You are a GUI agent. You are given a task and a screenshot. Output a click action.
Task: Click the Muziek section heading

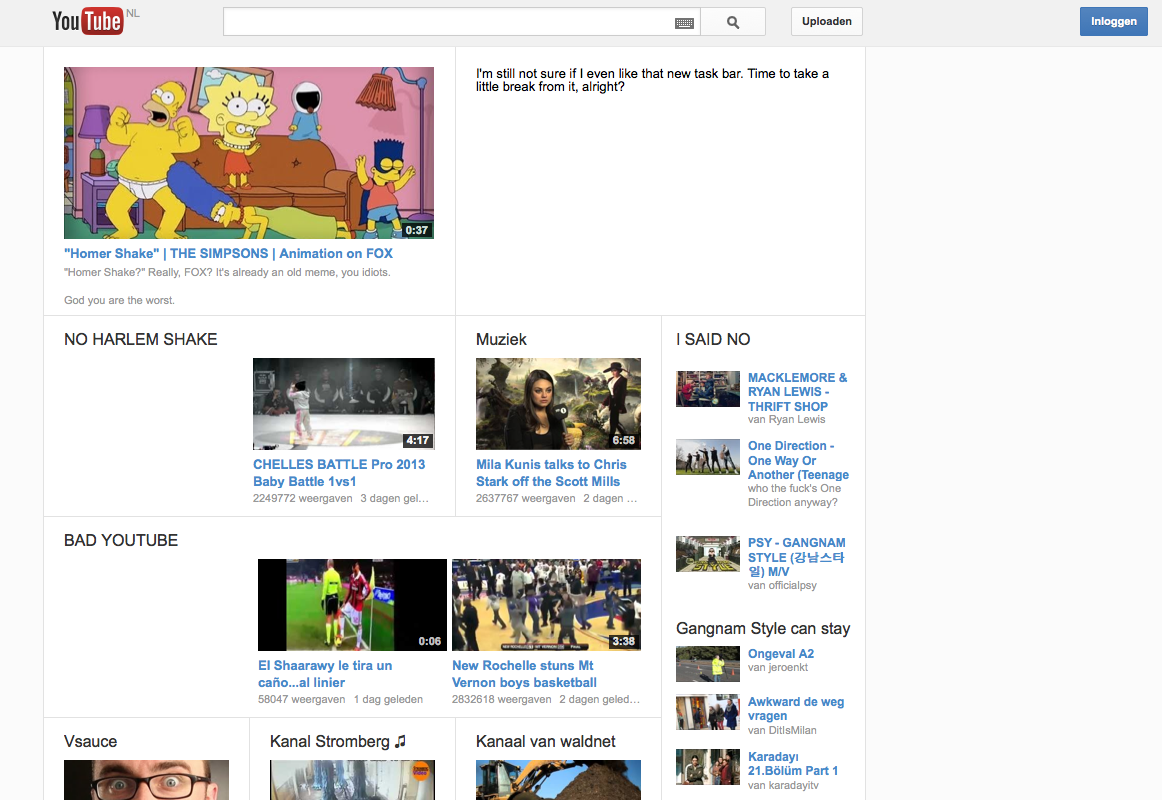[x=501, y=339]
